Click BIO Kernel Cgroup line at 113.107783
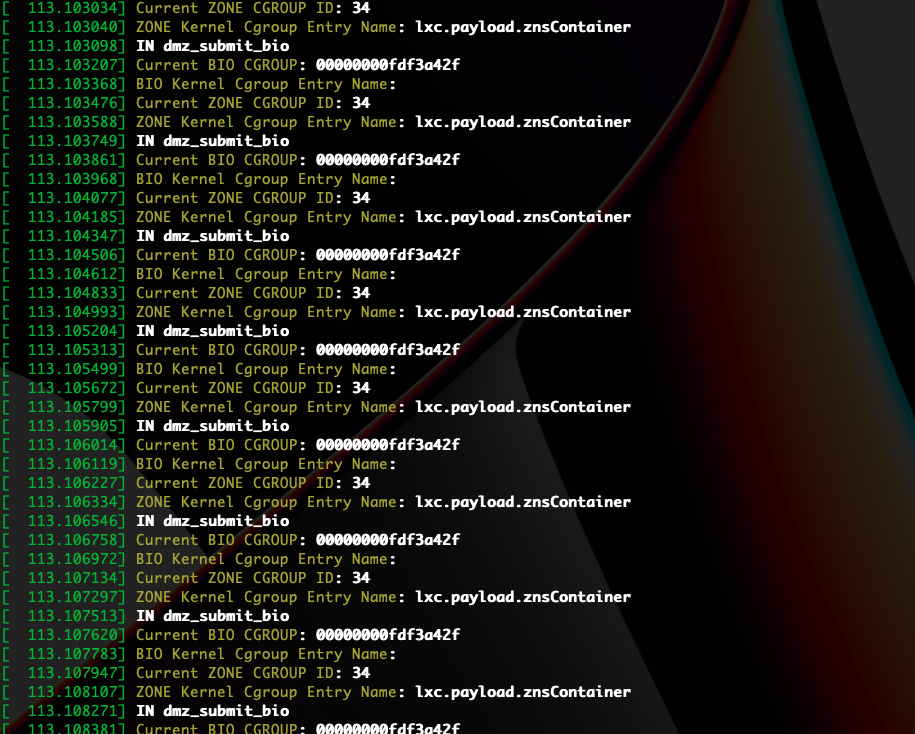915x734 pixels. tap(199, 655)
